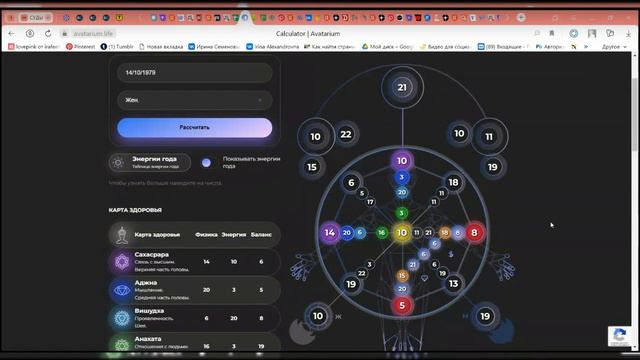Toggle Показывать энергии года switch

point(207,162)
